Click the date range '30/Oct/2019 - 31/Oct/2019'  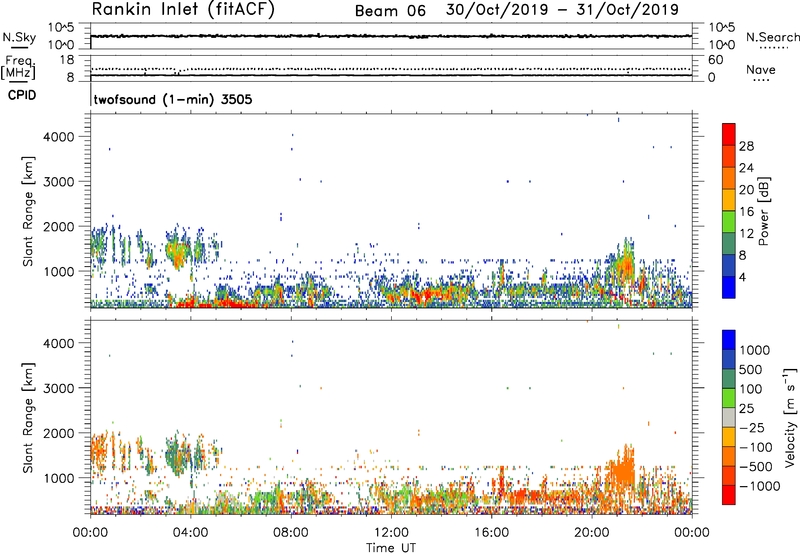[x=562, y=10]
